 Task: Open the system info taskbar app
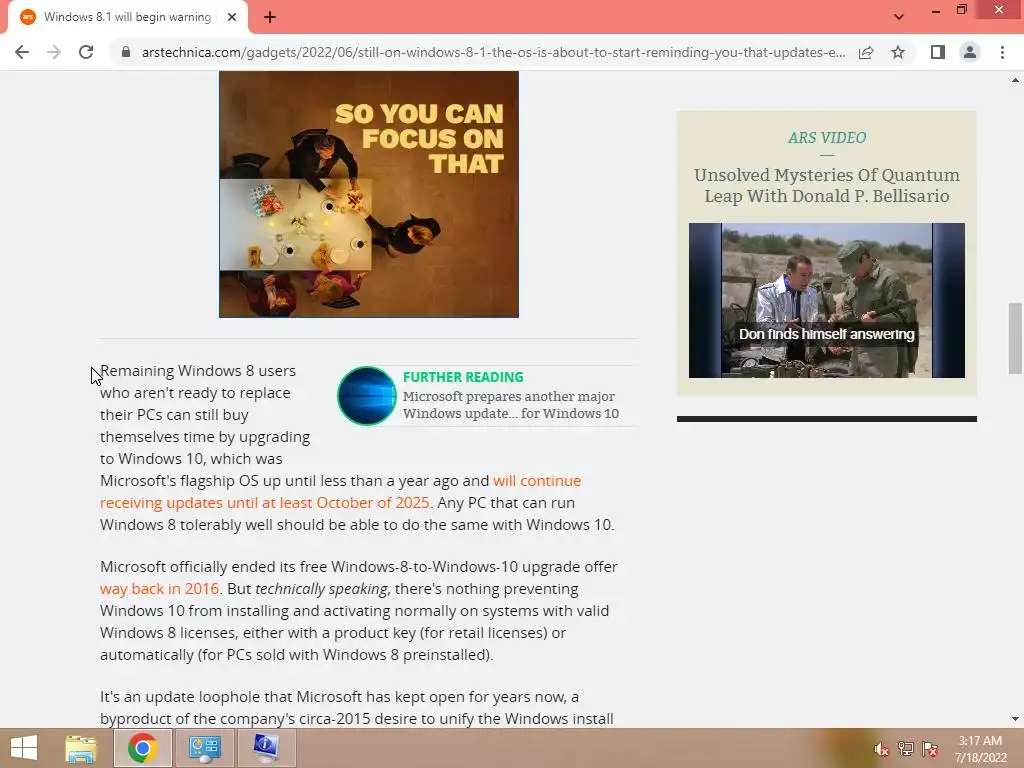point(266,748)
